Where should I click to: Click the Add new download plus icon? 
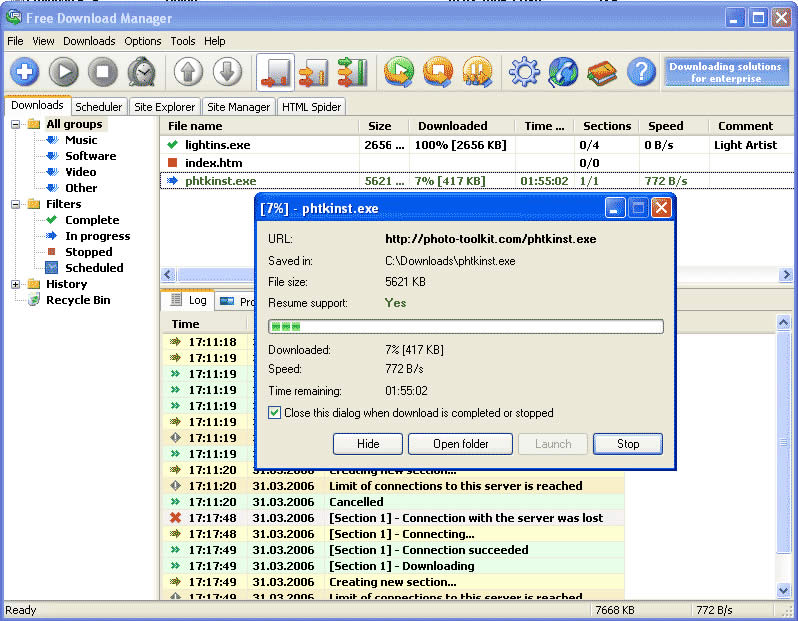click(24, 72)
